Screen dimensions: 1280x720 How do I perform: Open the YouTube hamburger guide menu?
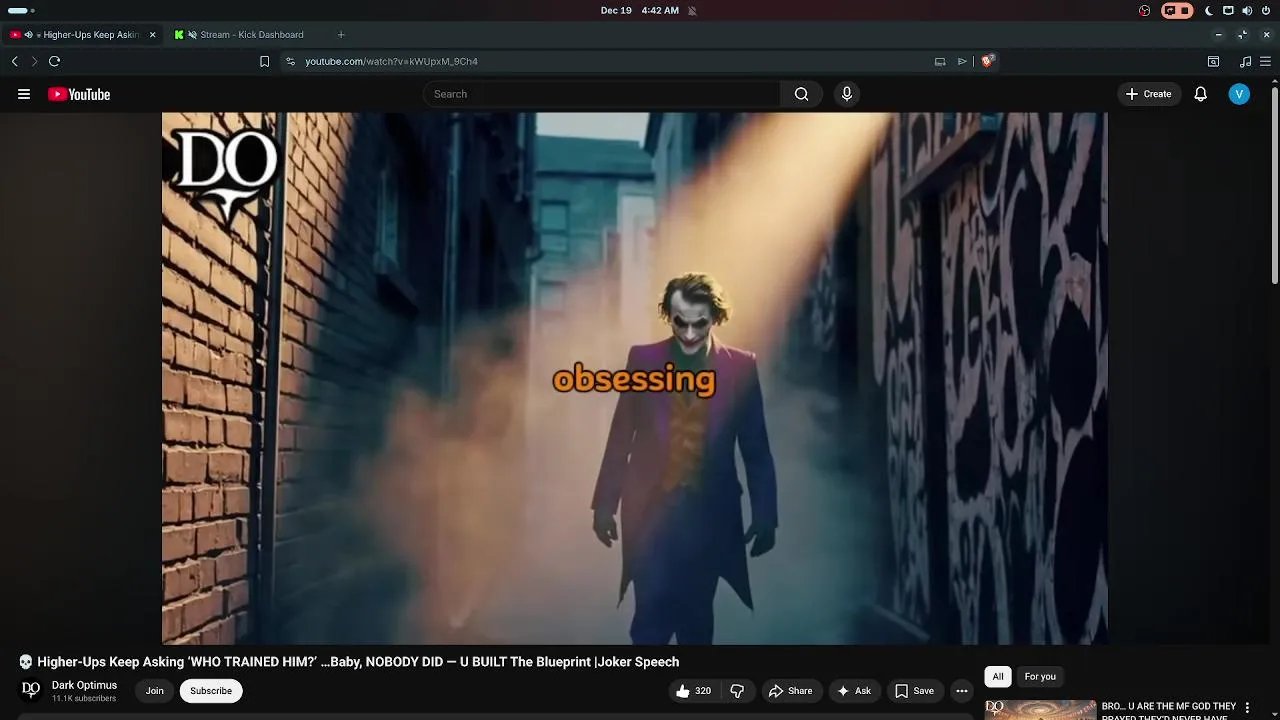24,94
